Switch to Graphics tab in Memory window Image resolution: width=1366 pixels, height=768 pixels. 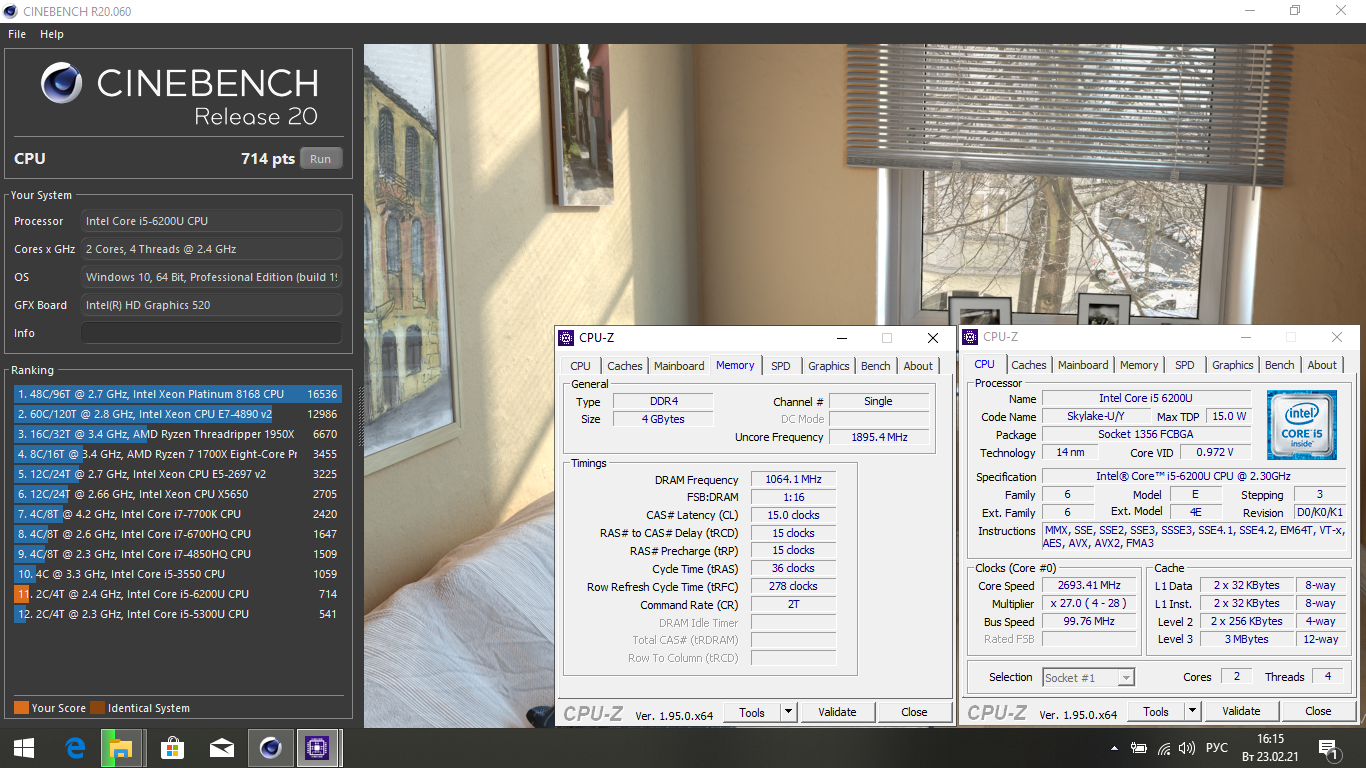pyautogui.click(x=829, y=366)
